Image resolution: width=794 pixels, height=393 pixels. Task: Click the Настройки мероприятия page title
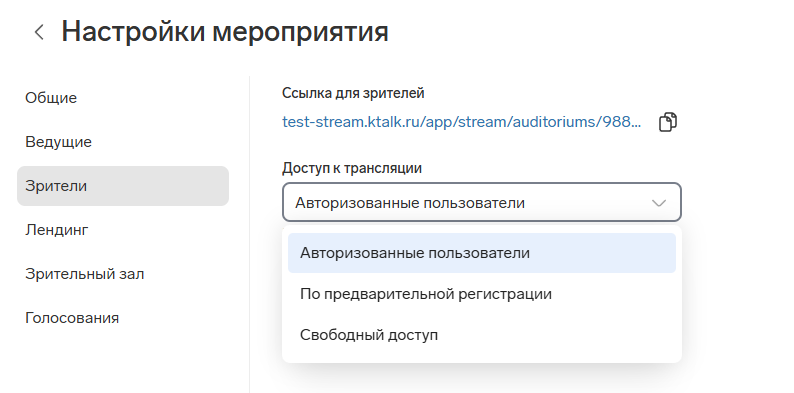point(225,32)
